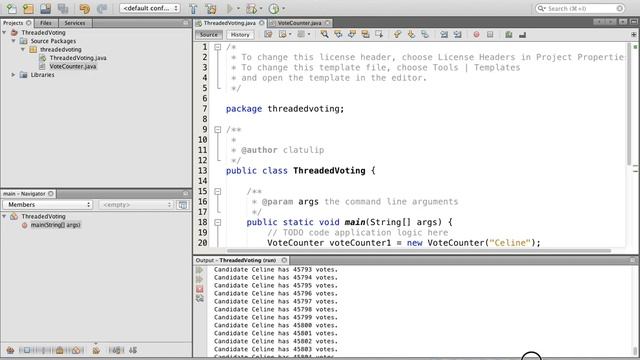Click the Previous Bookmark icon
The width and height of the screenshot is (640, 360).
398,35
